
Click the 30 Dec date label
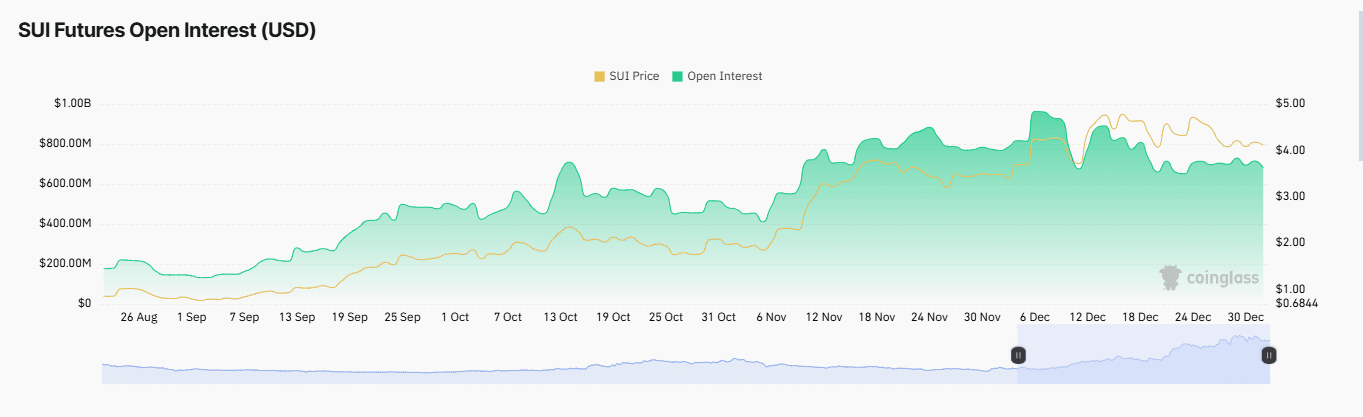point(1246,317)
